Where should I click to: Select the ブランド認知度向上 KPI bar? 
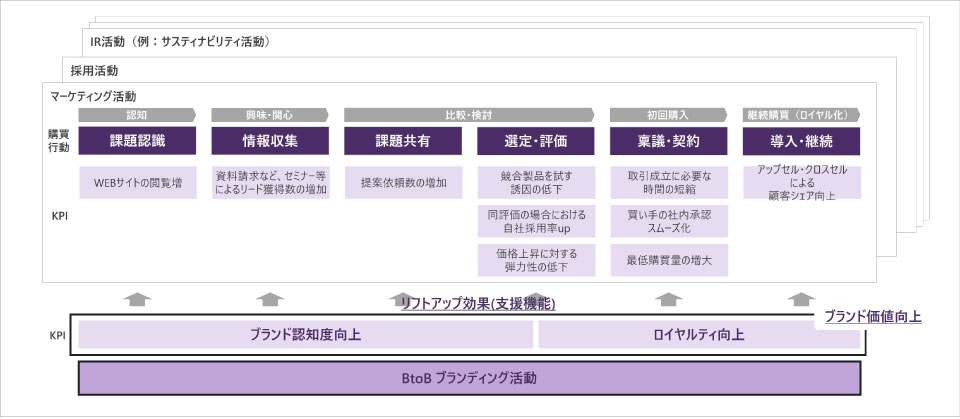(x=305, y=335)
